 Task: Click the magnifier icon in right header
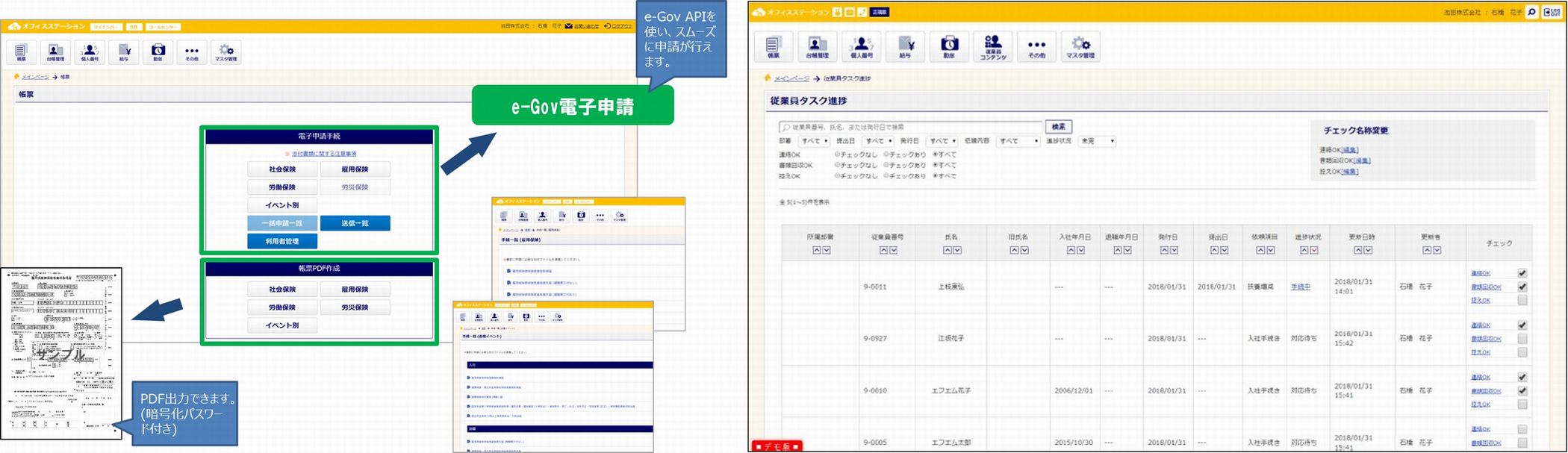click(x=1531, y=12)
